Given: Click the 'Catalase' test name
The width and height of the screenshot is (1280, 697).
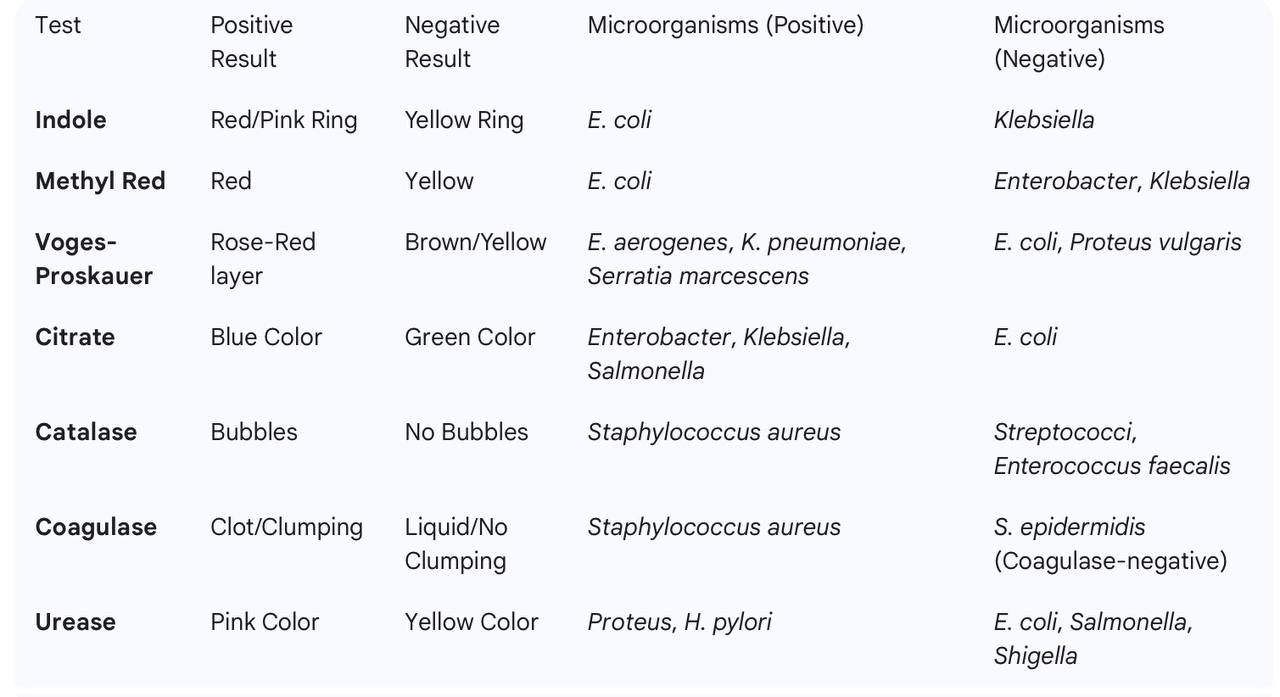Looking at the screenshot, I should 86,432.
